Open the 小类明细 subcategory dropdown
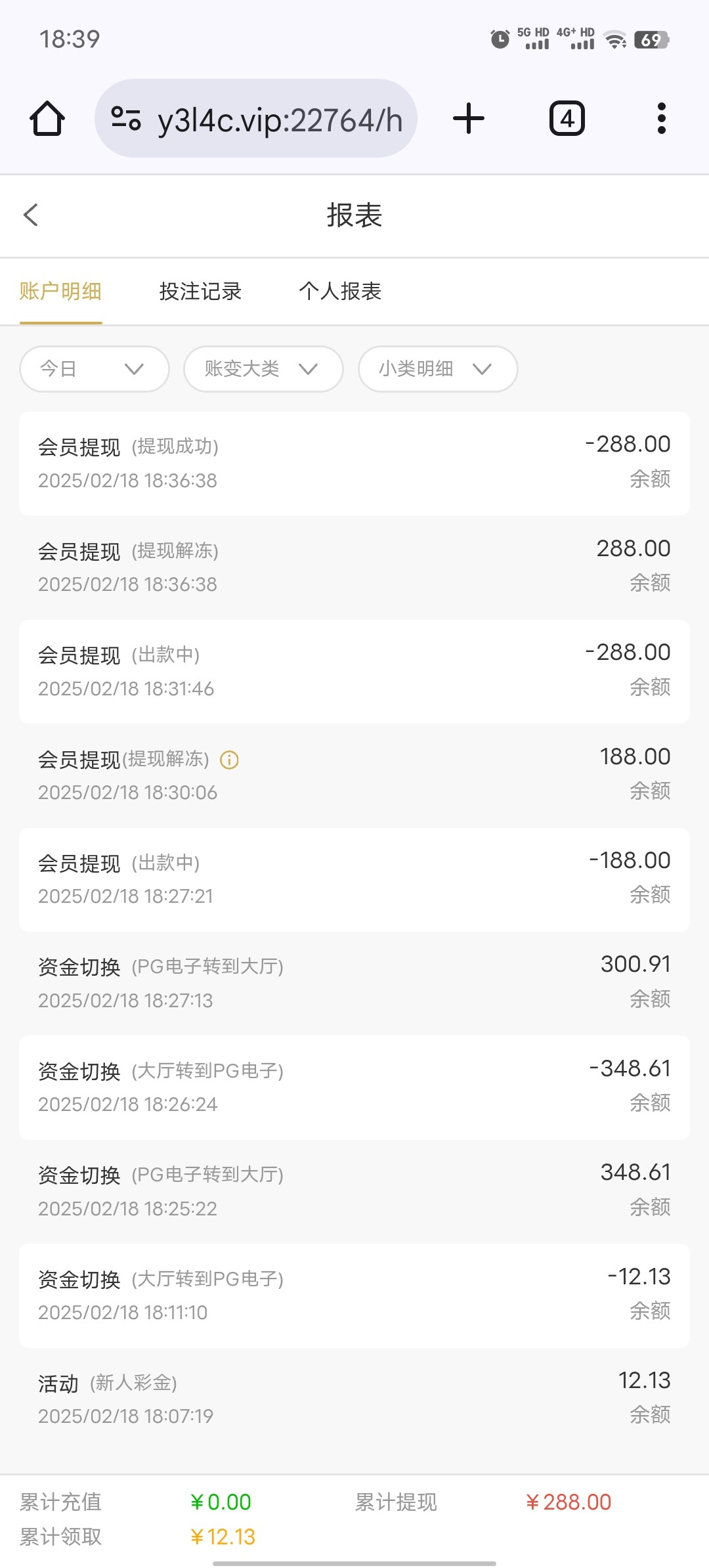Viewport: 709px width, 1568px height. point(438,369)
